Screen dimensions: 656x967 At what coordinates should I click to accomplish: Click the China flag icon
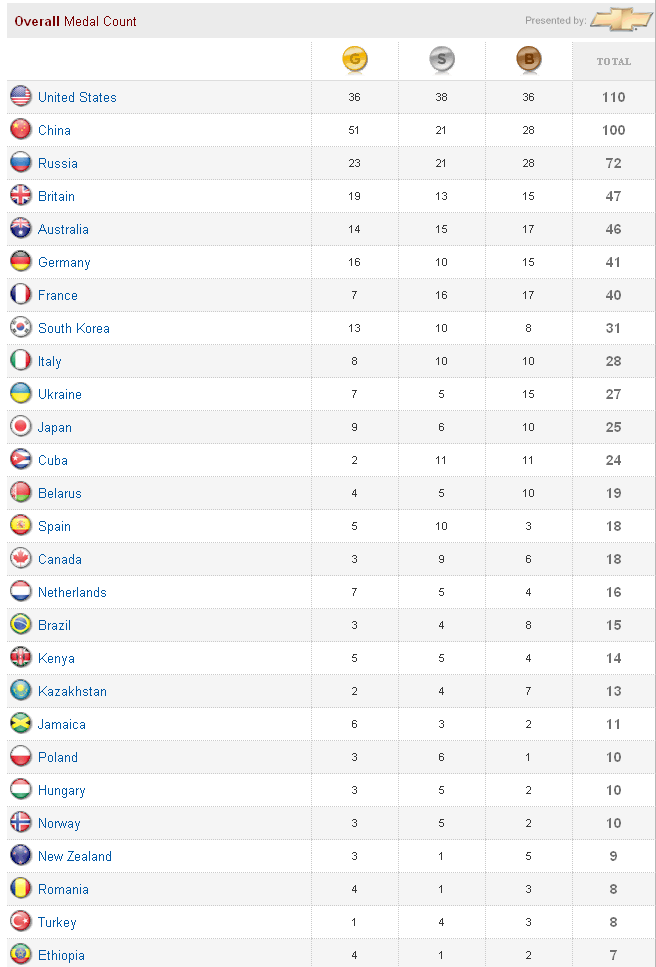(x=21, y=130)
